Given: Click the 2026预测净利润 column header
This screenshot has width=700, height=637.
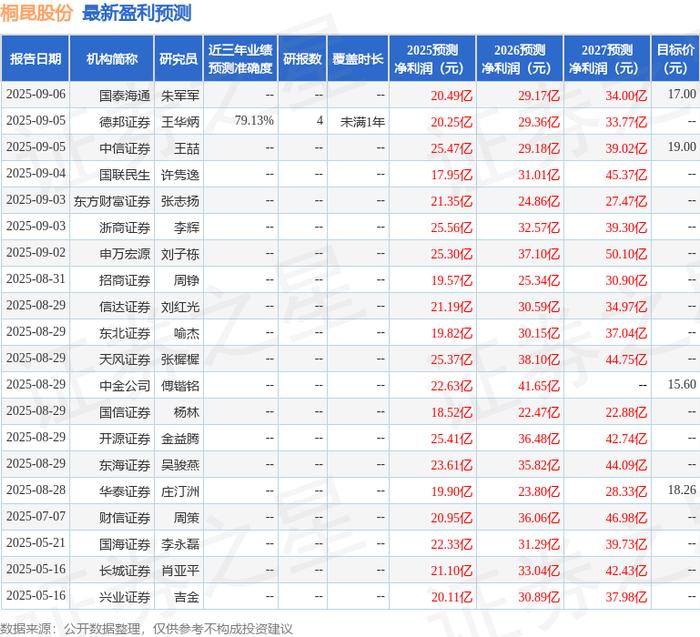Looking at the screenshot, I should tap(520, 59).
